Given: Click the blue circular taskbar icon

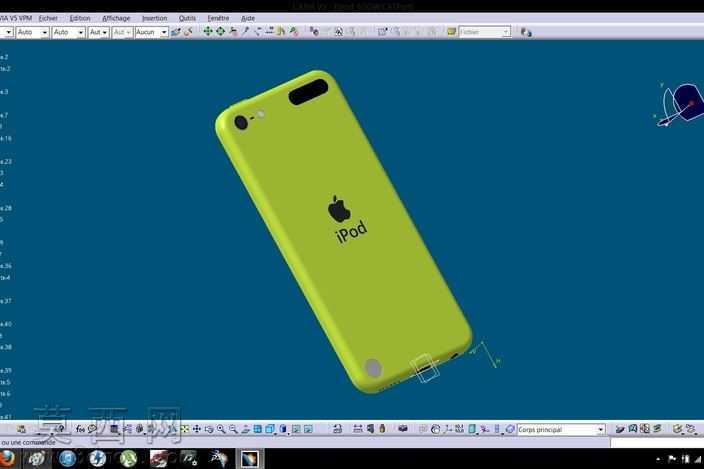Looking at the screenshot, I should pos(67,459).
